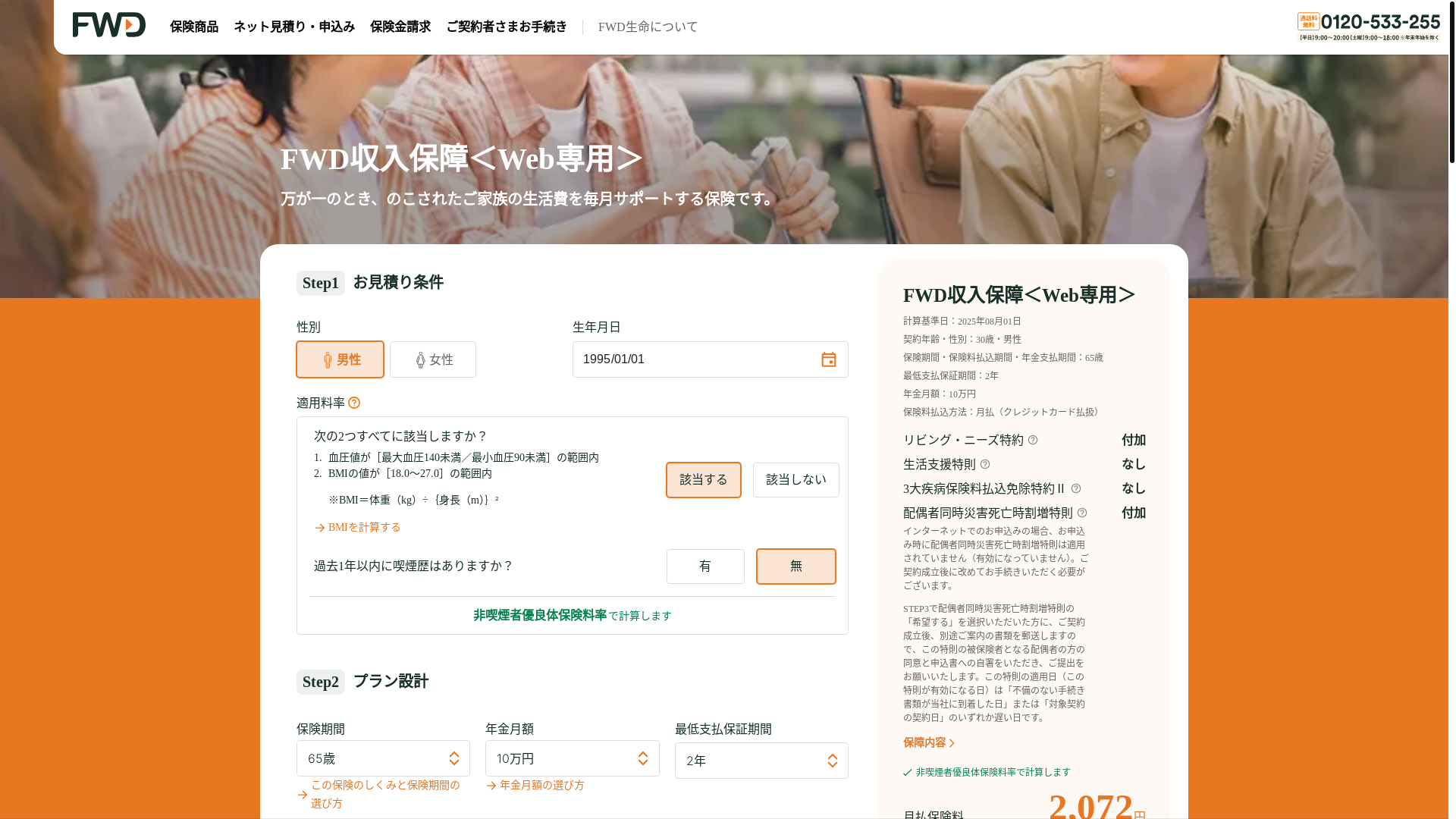Viewport: 1456px width, 819px height.
Task: Open 保障内容 link in summary panel
Action: point(924,742)
